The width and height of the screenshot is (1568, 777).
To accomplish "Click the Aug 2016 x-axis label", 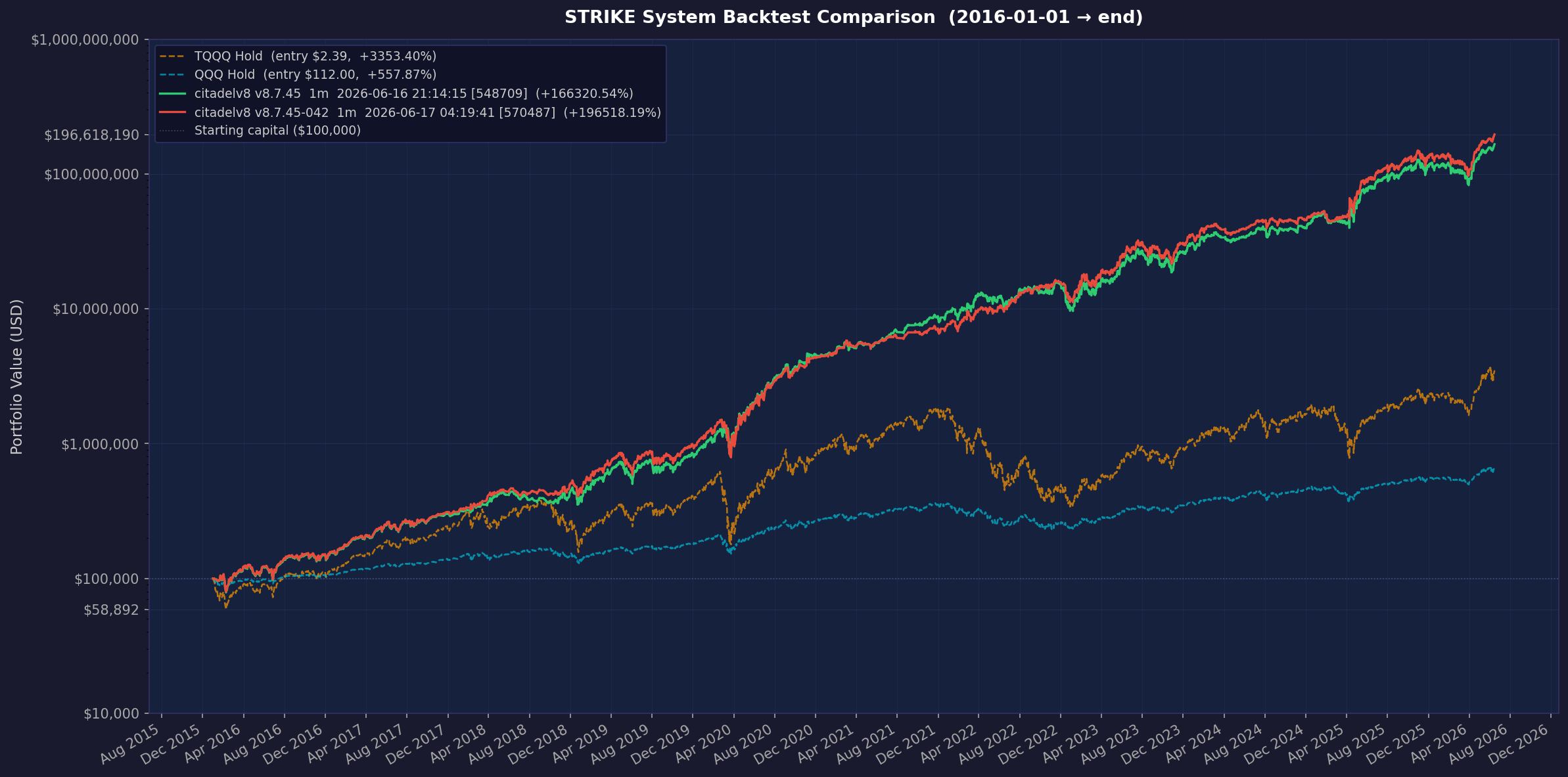I will coord(253,744).
